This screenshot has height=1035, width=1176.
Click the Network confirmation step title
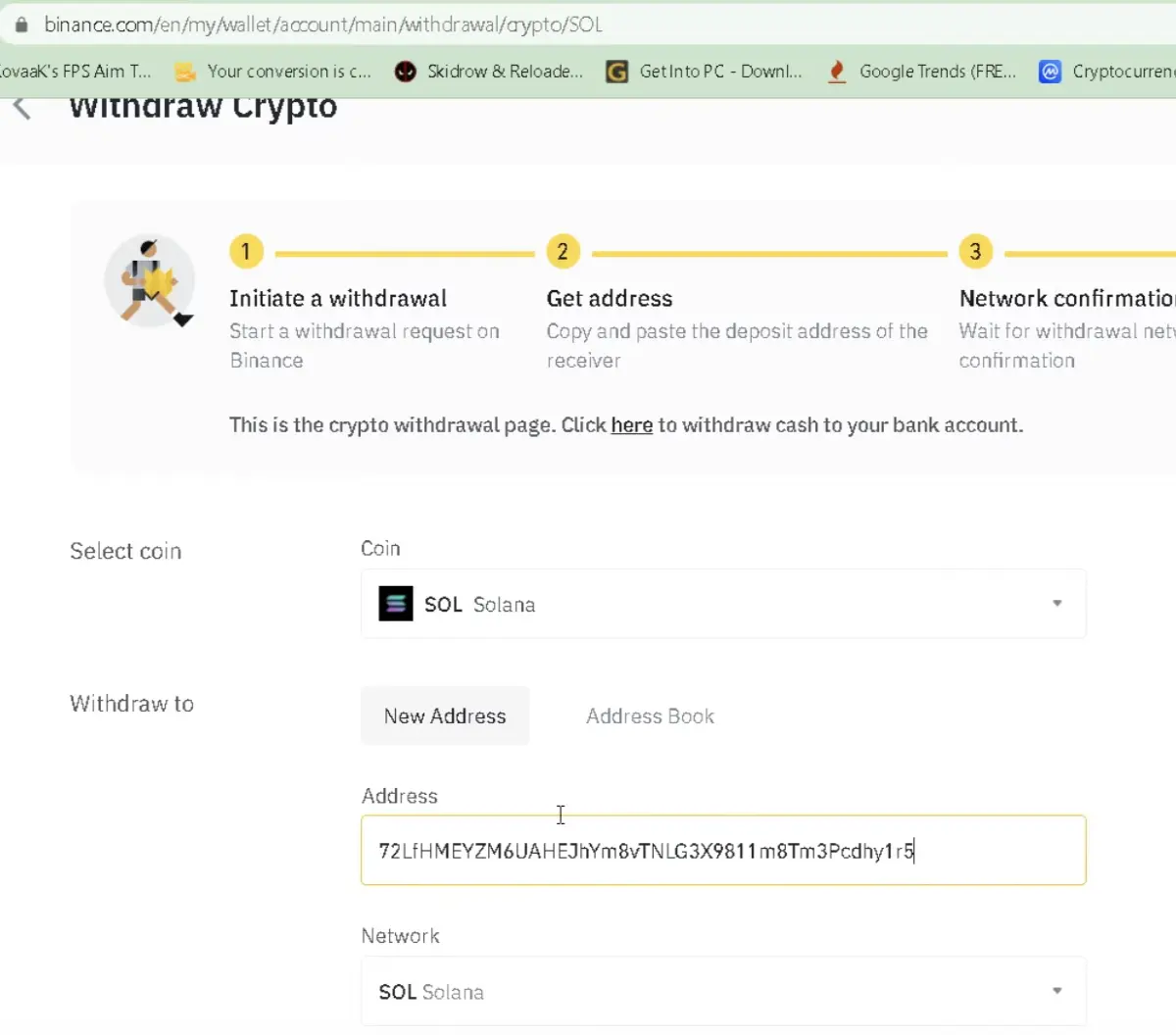(1067, 298)
